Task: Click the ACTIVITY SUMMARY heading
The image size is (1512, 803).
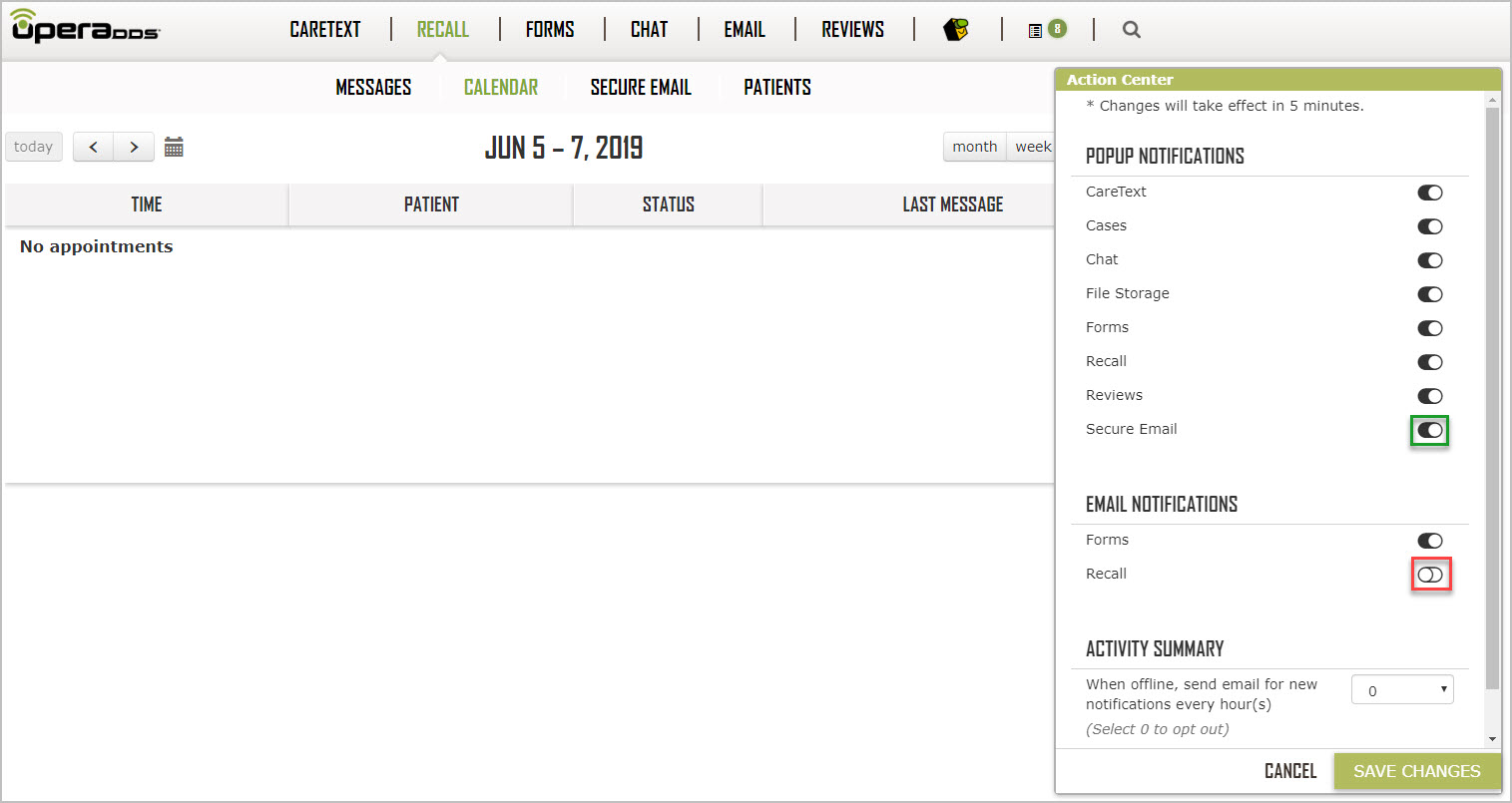Action: pos(1155,649)
